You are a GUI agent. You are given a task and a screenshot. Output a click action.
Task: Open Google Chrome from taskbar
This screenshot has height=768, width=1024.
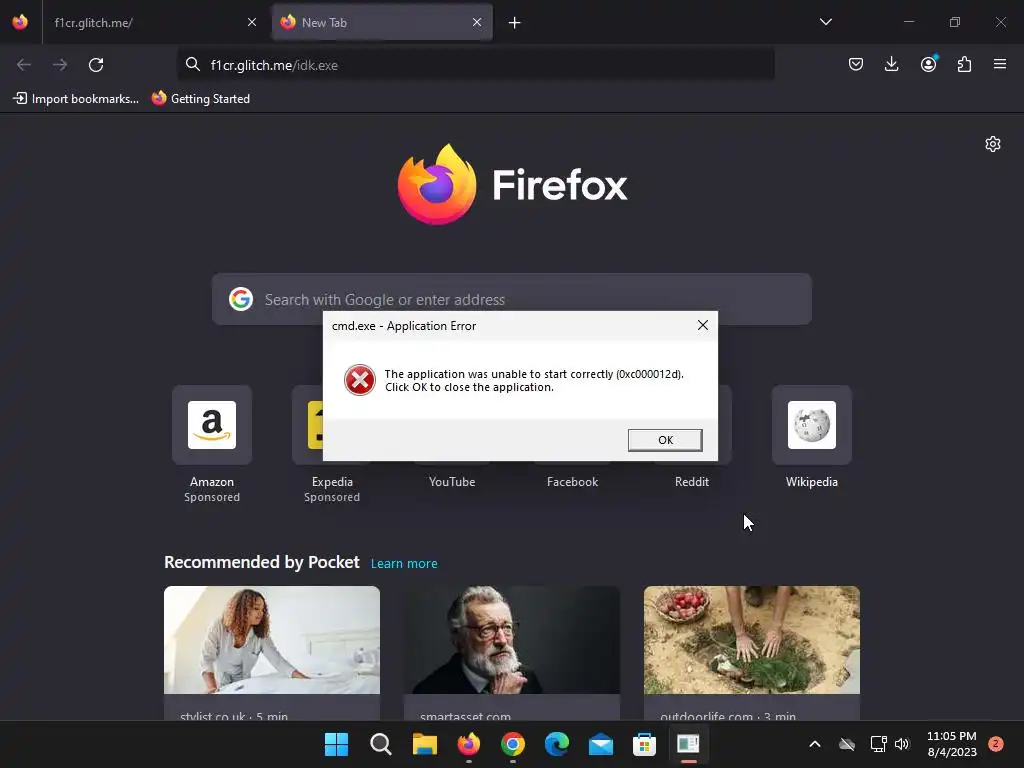tap(513, 744)
